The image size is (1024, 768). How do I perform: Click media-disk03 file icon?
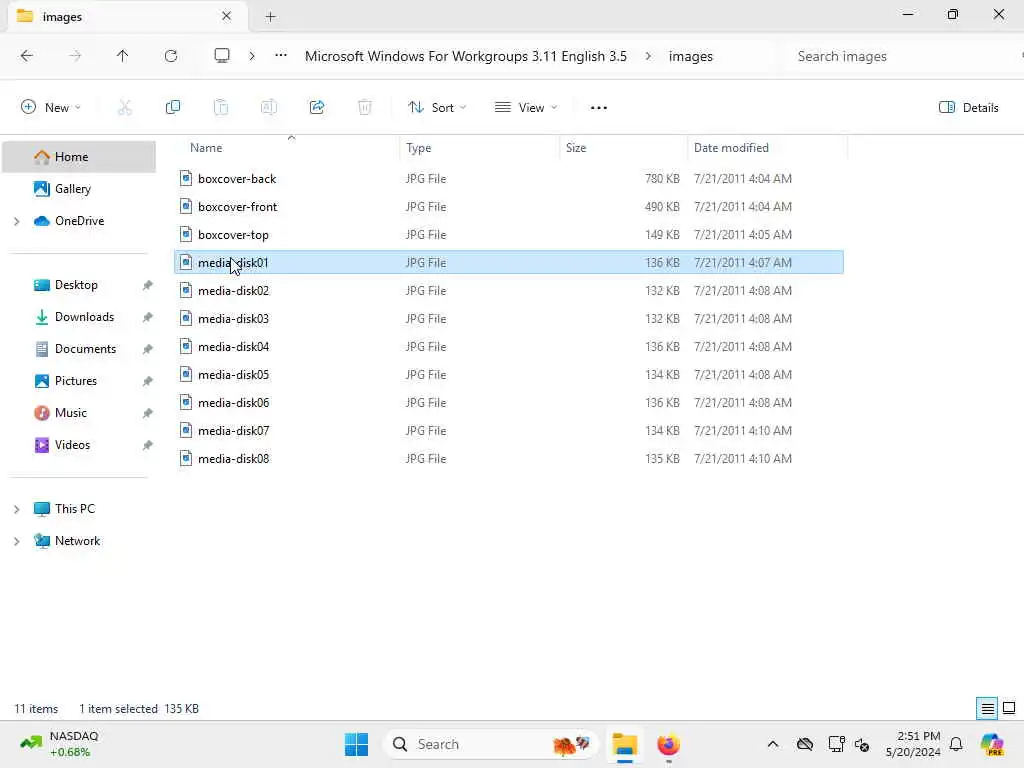[186, 319]
